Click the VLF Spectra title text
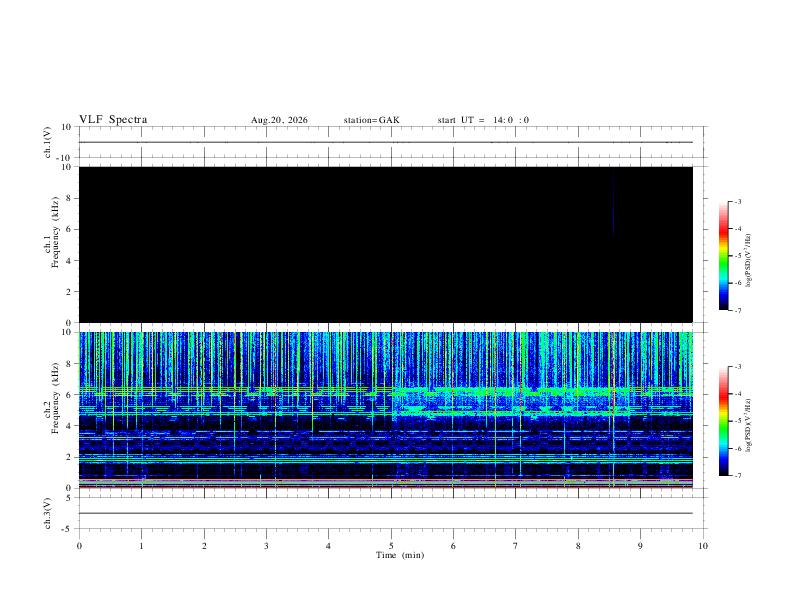The image size is (792, 612). pos(113,120)
